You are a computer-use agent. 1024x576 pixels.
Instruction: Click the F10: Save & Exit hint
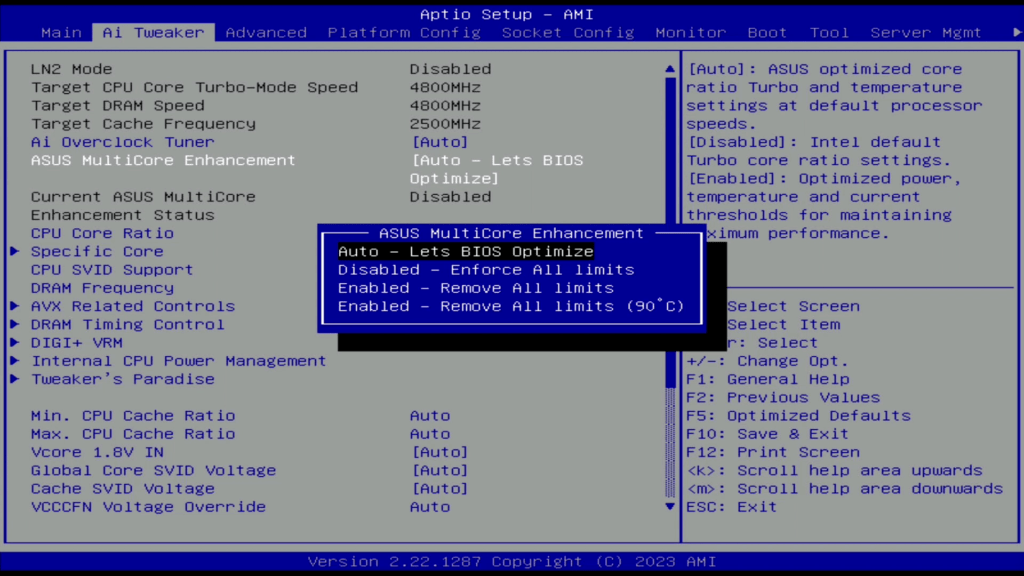click(767, 434)
